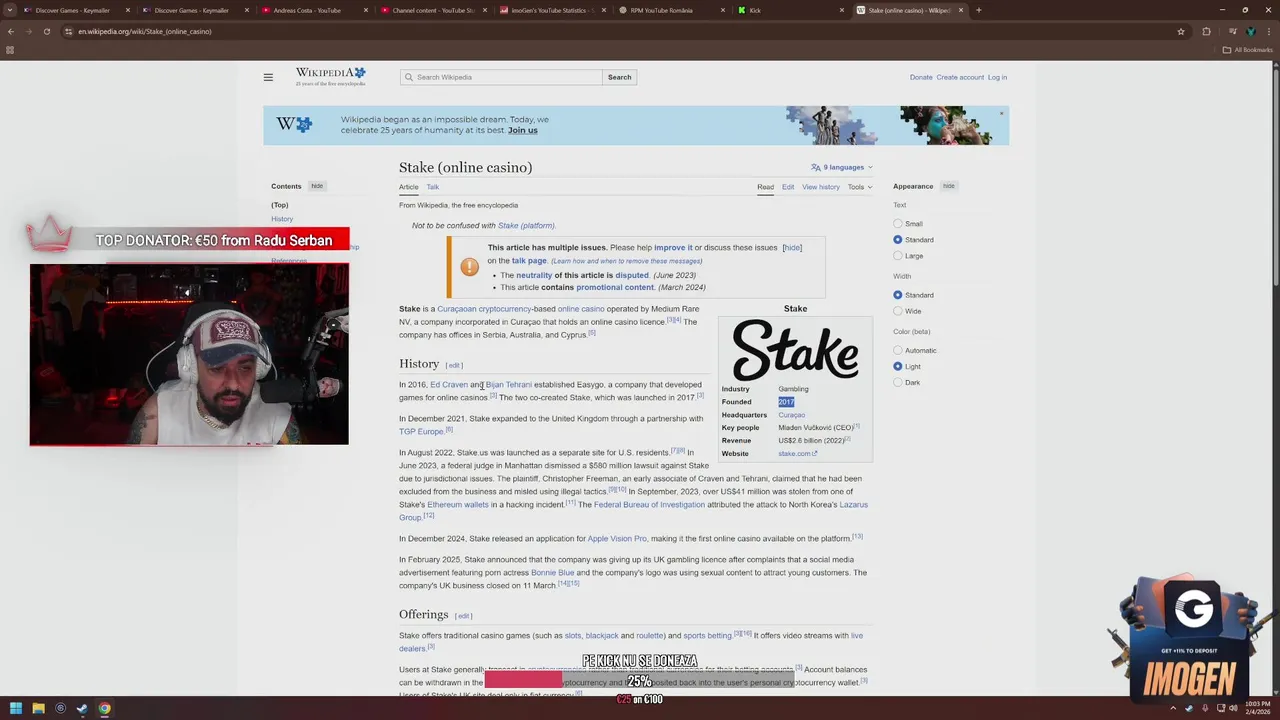
Task: Click the browser back arrow
Action: [11, 31]
